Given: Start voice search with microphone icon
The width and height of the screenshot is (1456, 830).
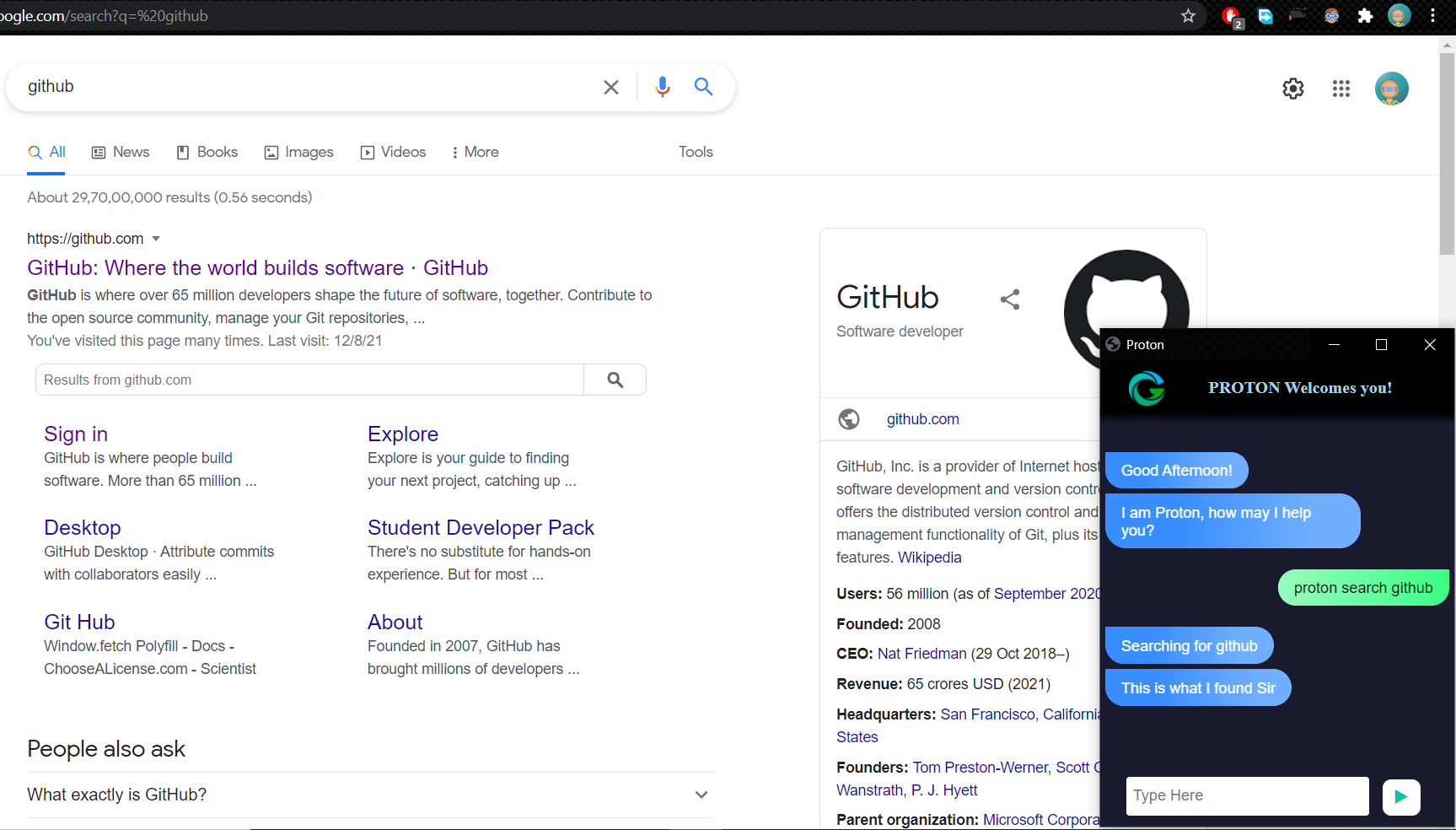Looking at the screenshot, I should click(x=663, y=87).
